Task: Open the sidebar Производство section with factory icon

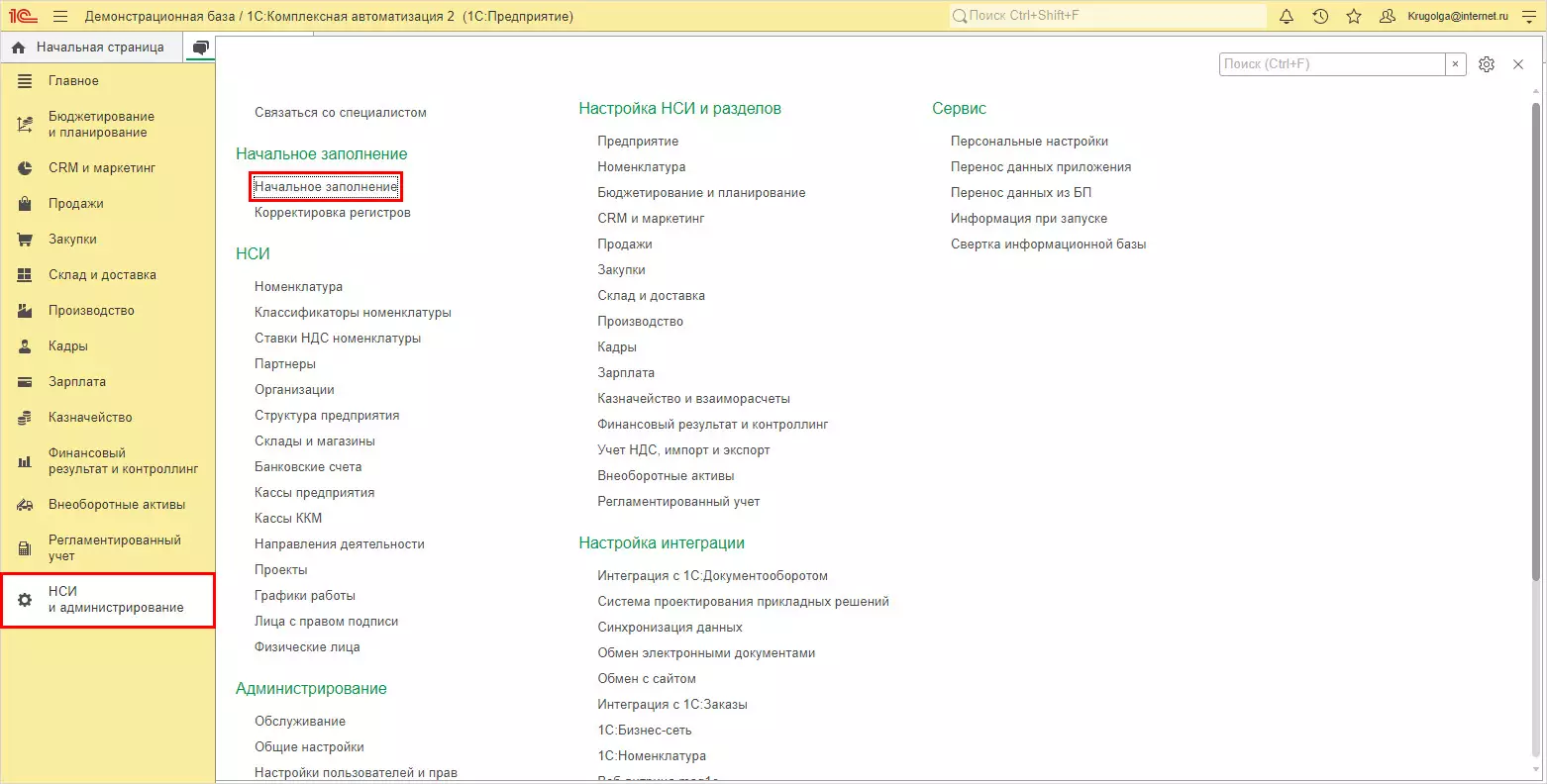Action: (x=108, y=311)
